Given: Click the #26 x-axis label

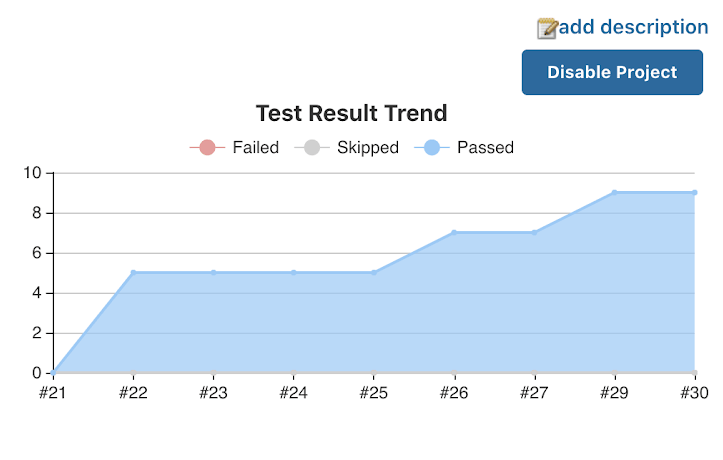Looking at the screenshot, I should coord(454,393).
